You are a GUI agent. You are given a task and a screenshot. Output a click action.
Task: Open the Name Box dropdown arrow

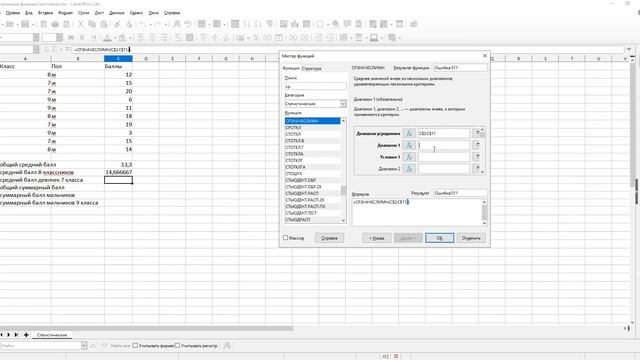[36, 49]
